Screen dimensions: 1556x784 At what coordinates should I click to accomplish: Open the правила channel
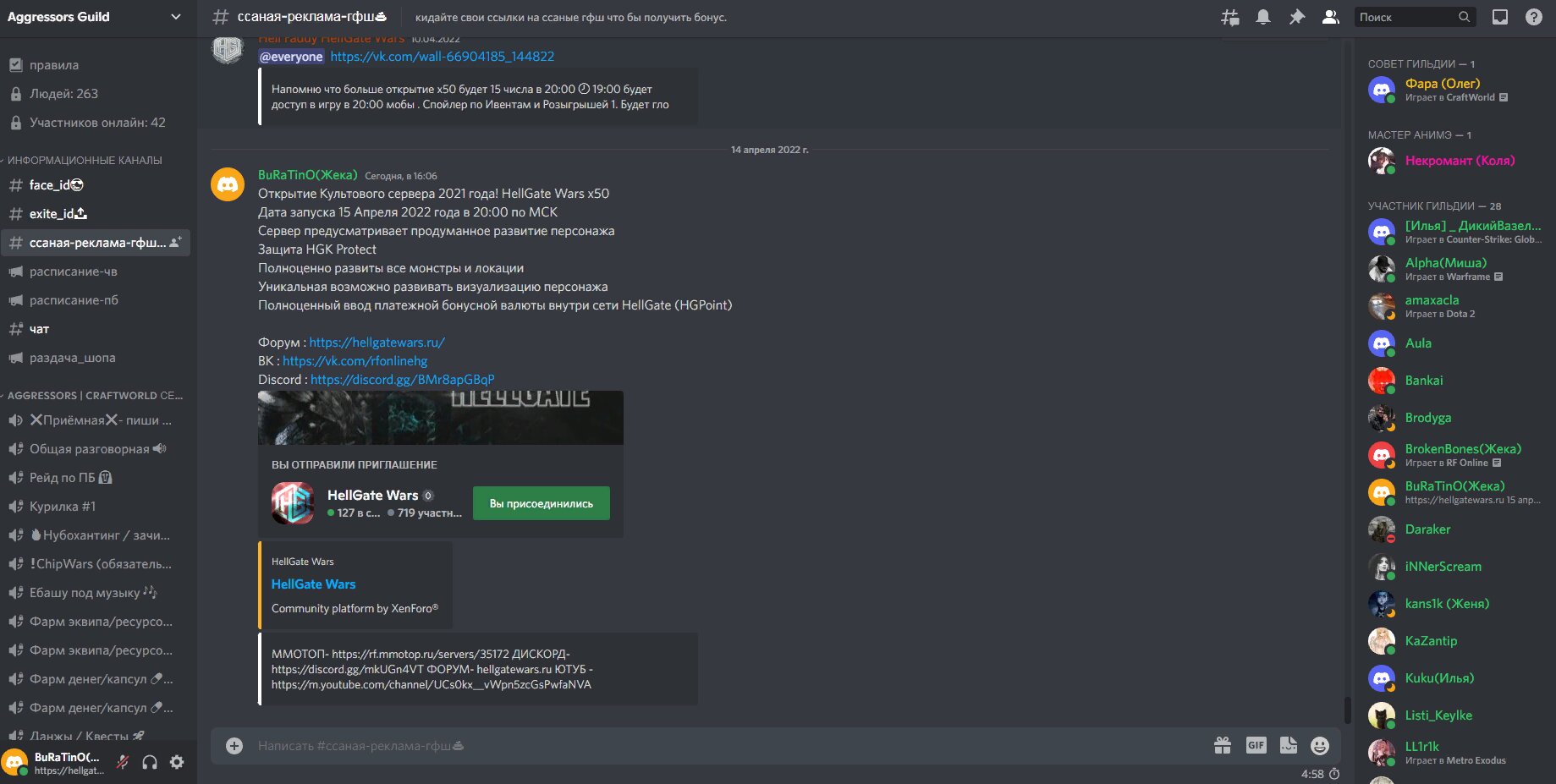pyautogui.click(x=95, y=65)
